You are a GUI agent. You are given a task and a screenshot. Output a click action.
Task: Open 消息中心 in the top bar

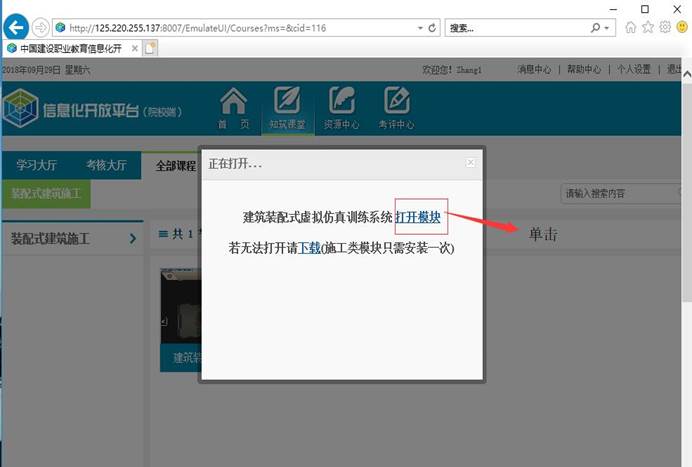533,69
